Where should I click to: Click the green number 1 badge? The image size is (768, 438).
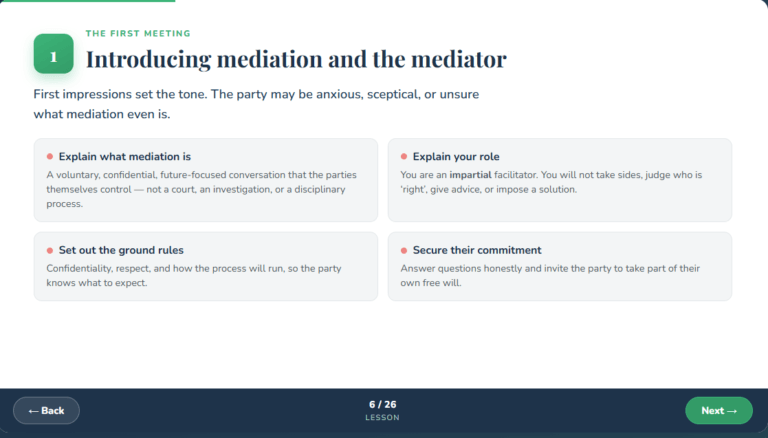53,53
